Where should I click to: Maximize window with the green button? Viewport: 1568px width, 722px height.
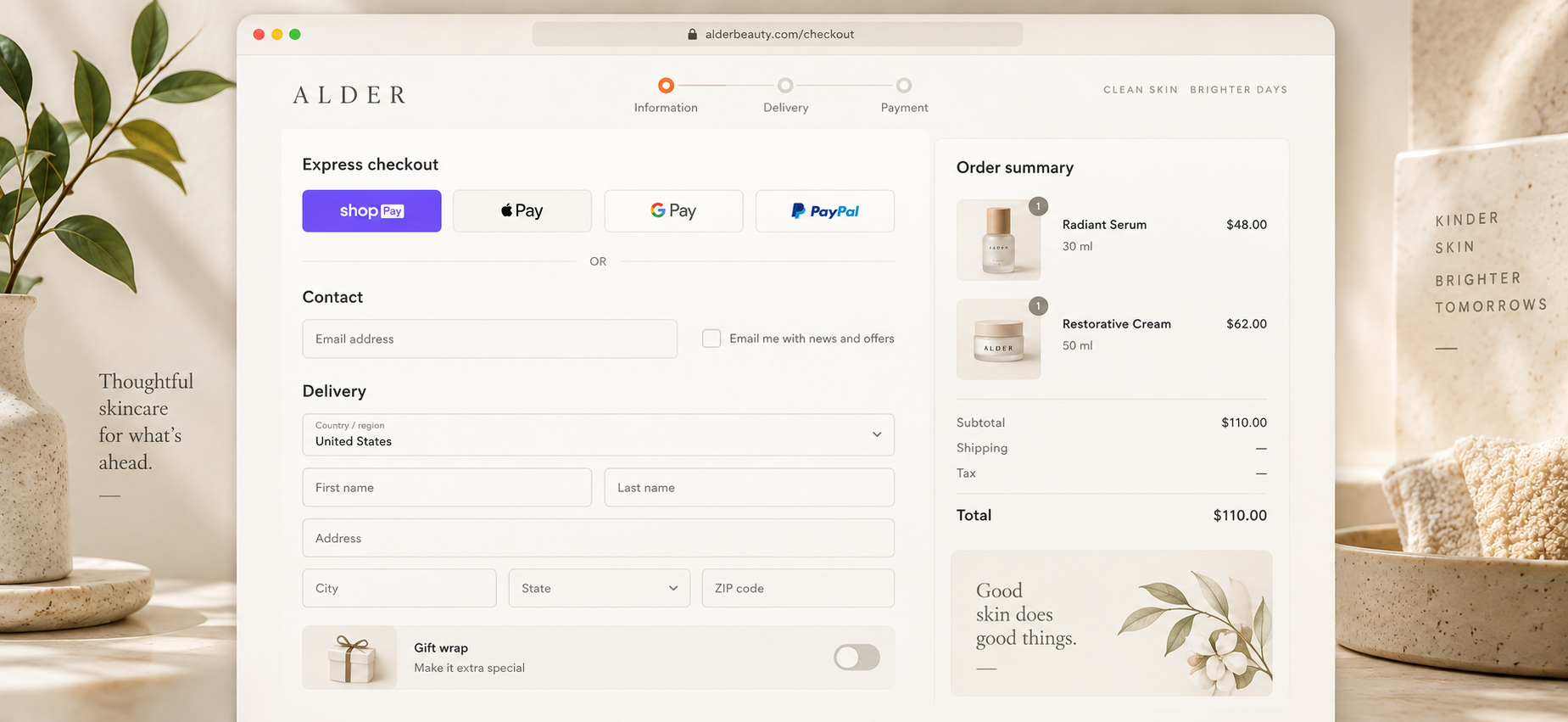[x=295, y=34]
